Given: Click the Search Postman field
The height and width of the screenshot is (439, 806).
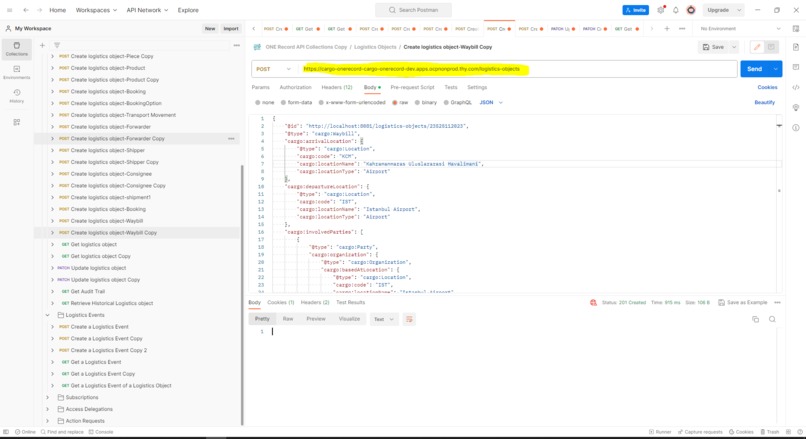Looking at the screenshot, I should click(x=413, y=10).
